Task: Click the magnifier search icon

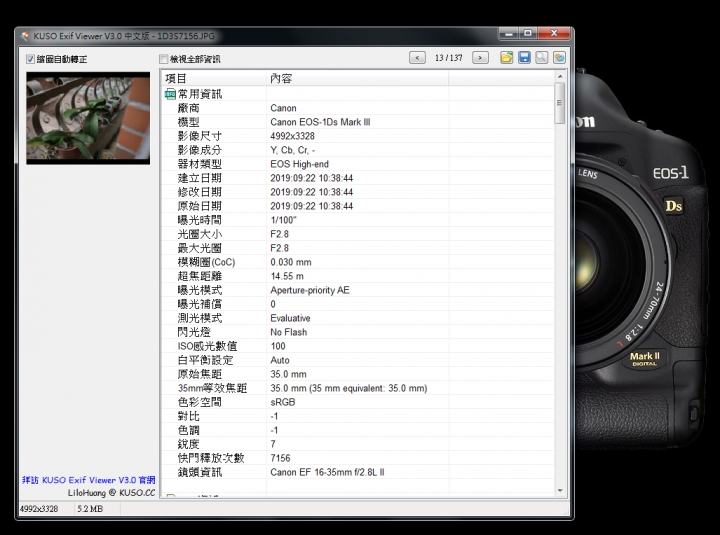Action: (x=541, y=57)
